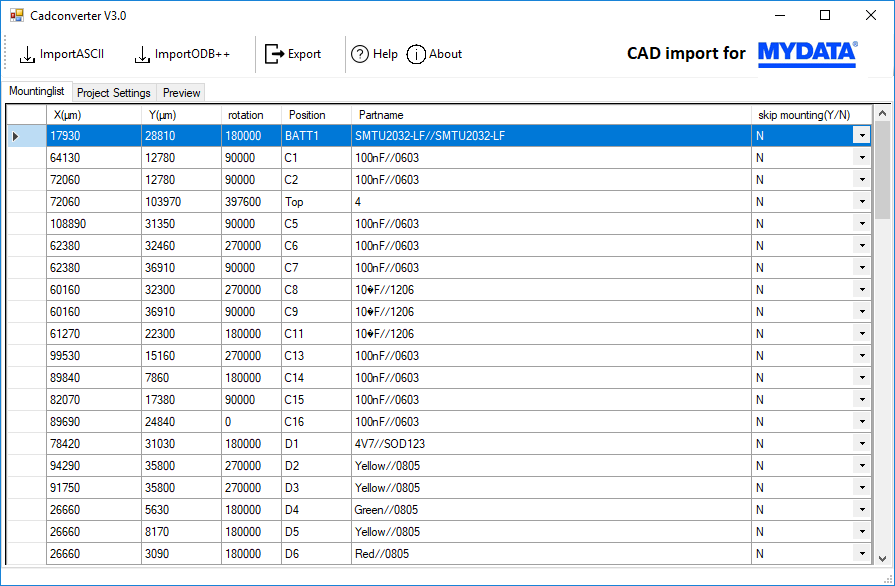895x586 pixels.
Task: Select the row marker arrow for BATT1
Action: (15, 136)
